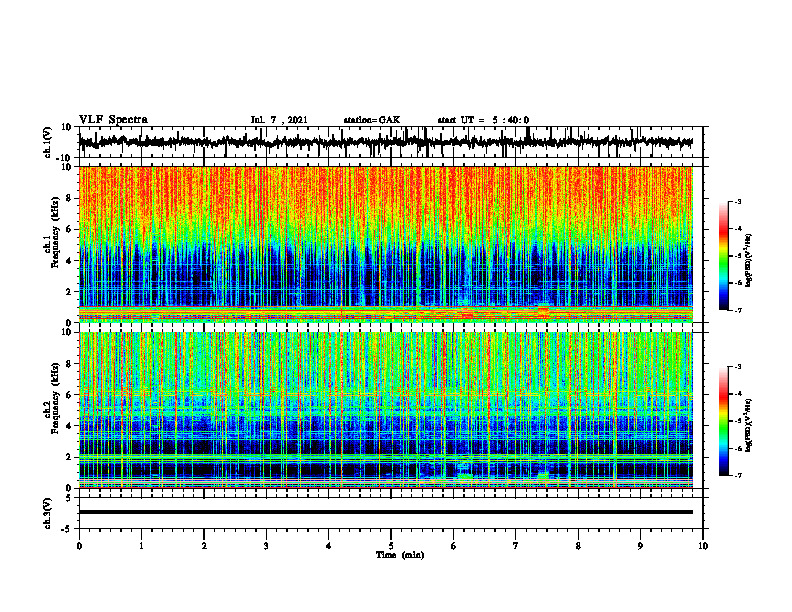The image size is (792, 612).
Task: Click the "-7" label on the ch.2 color scale
Action: tap(737, 476)
